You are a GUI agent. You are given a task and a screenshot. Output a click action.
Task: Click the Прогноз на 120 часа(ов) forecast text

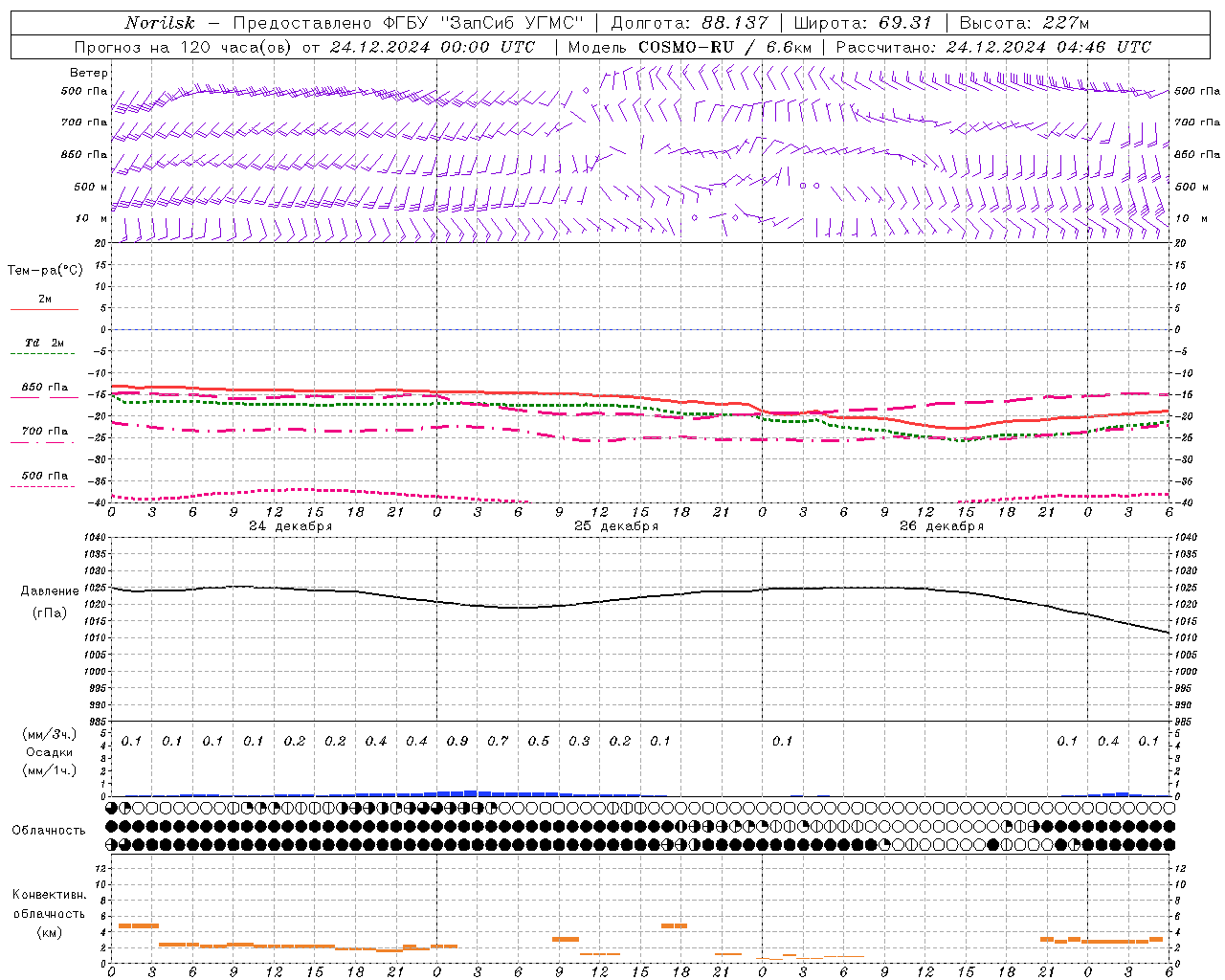click(187, 47)
